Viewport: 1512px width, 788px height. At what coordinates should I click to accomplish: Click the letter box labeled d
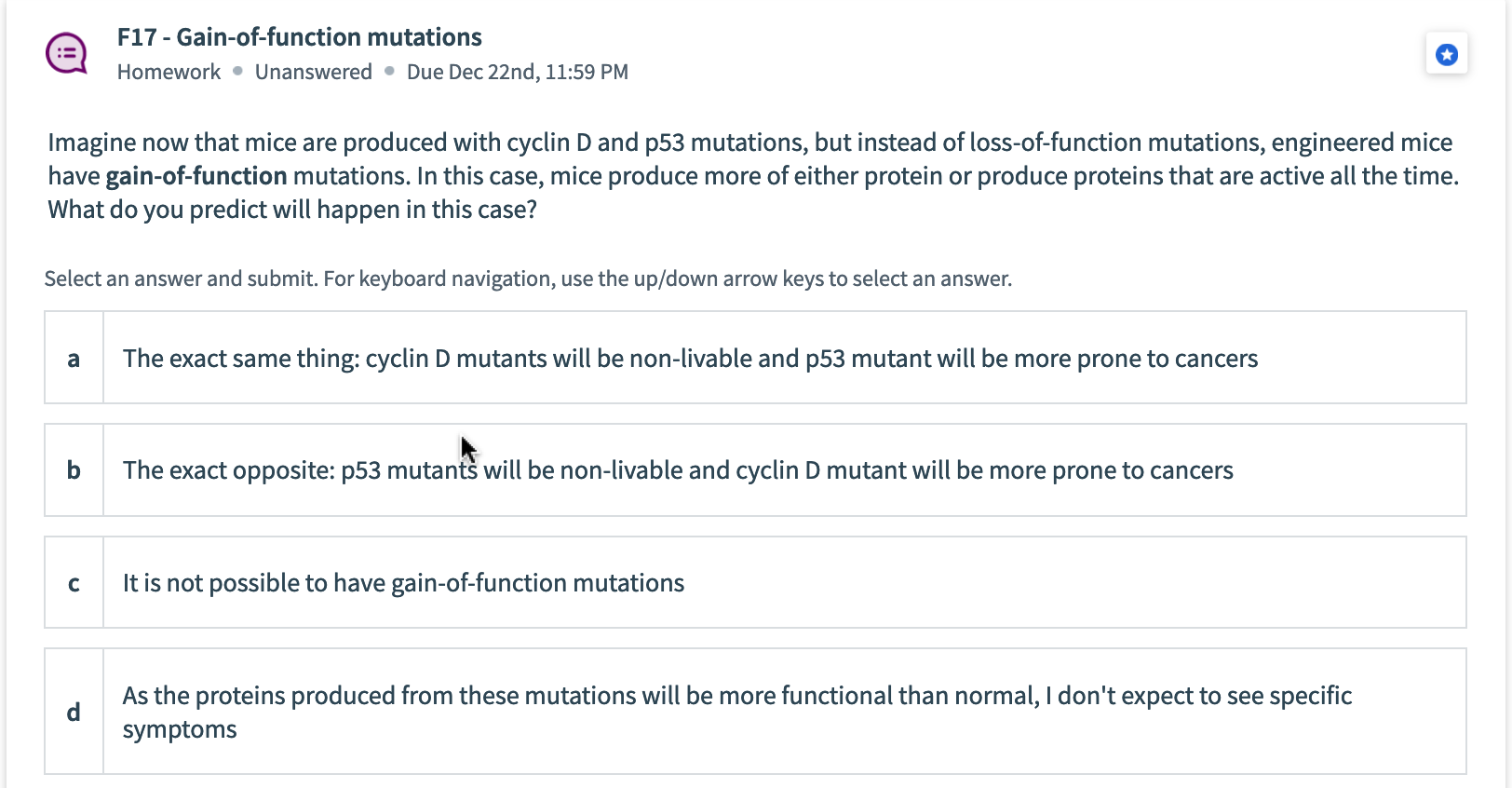tap(74, 711)
